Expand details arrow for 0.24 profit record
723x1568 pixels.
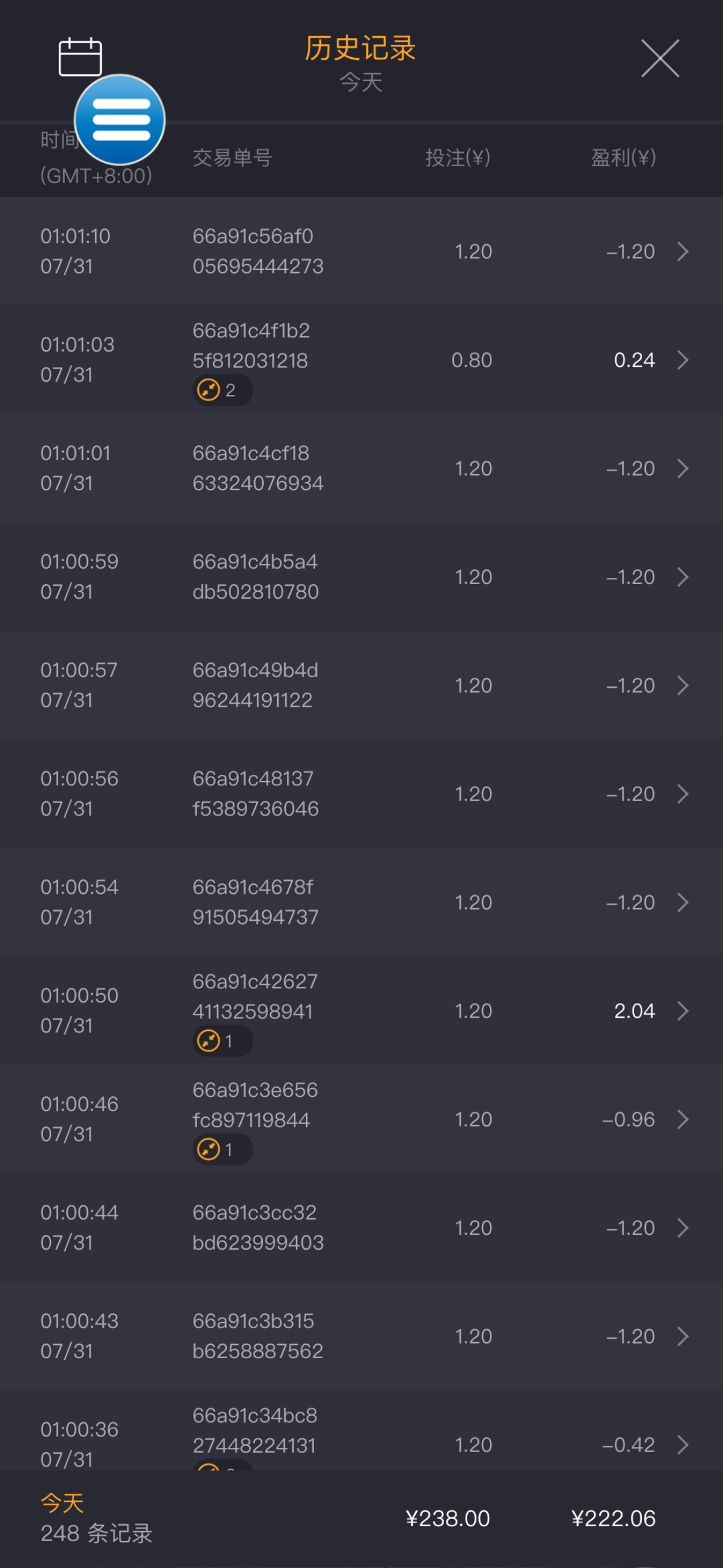point(683,360)
